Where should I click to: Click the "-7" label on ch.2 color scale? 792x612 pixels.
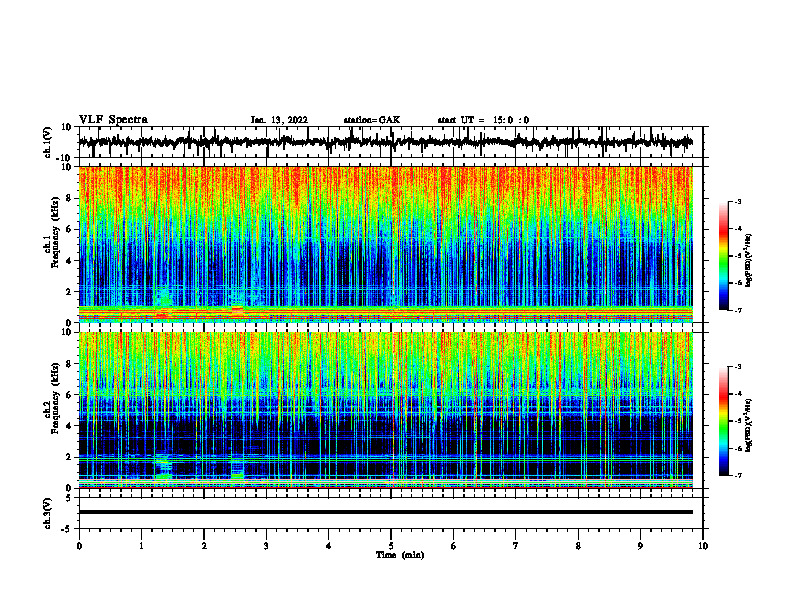coord(738,475)
